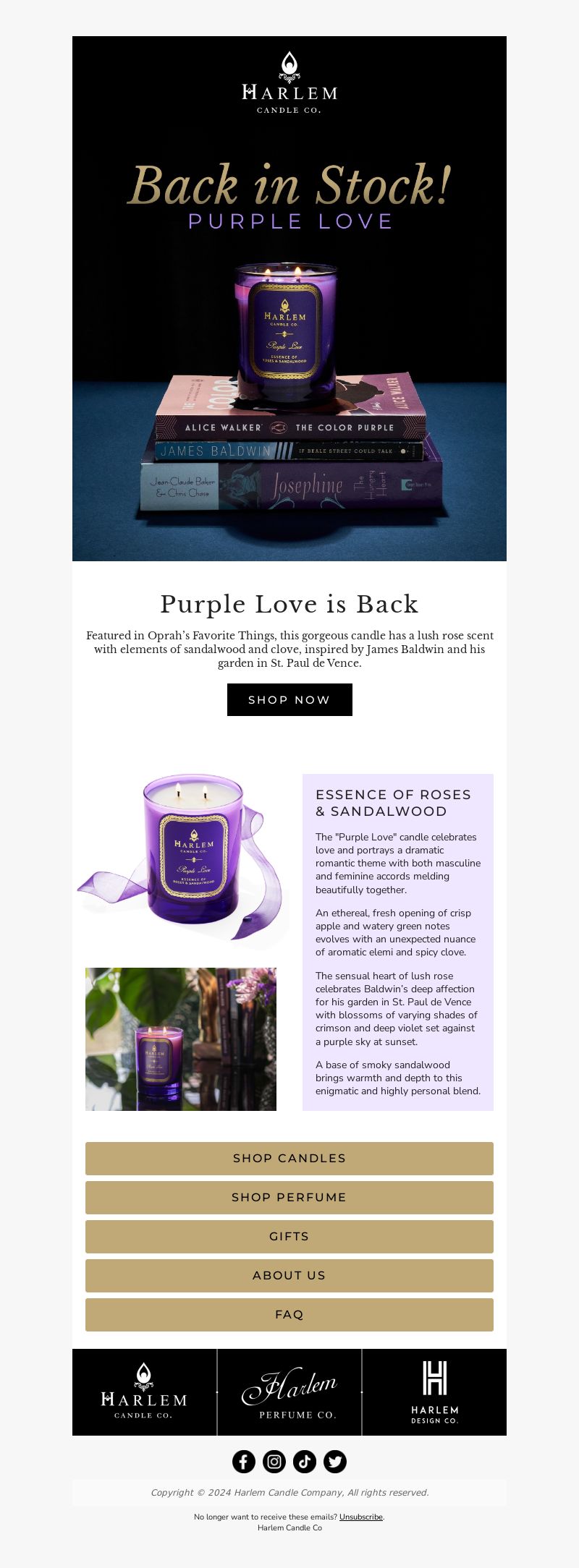The height and width of the screenshot is (1568, 579).
Task: Open the TikTok social icon
Action: coord(305,1462)
